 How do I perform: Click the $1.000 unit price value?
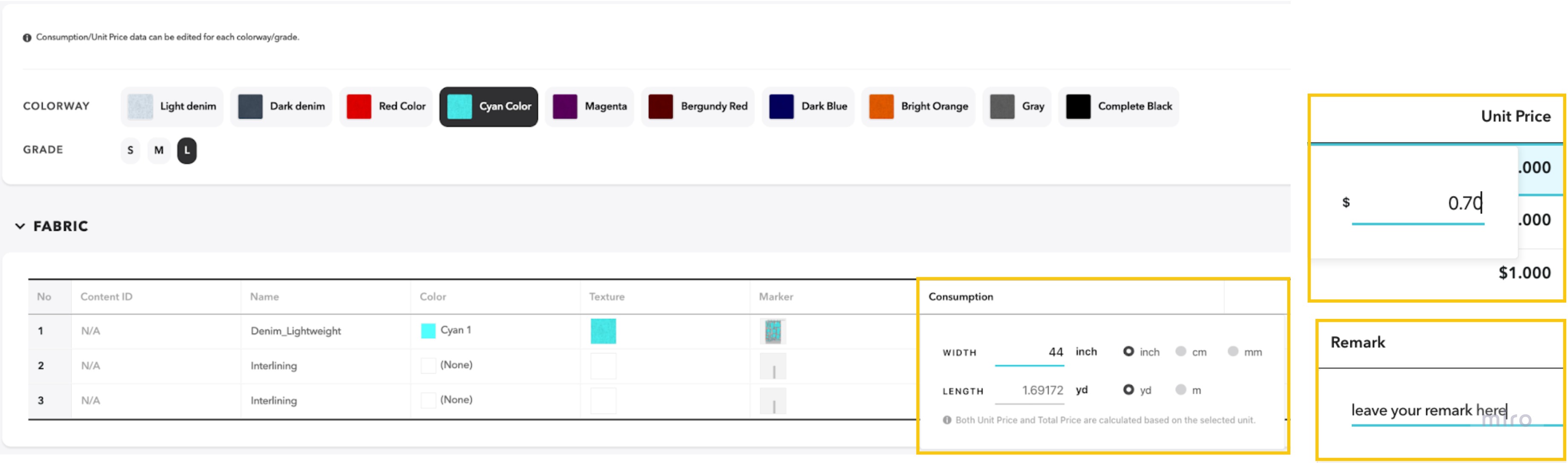1524,273
